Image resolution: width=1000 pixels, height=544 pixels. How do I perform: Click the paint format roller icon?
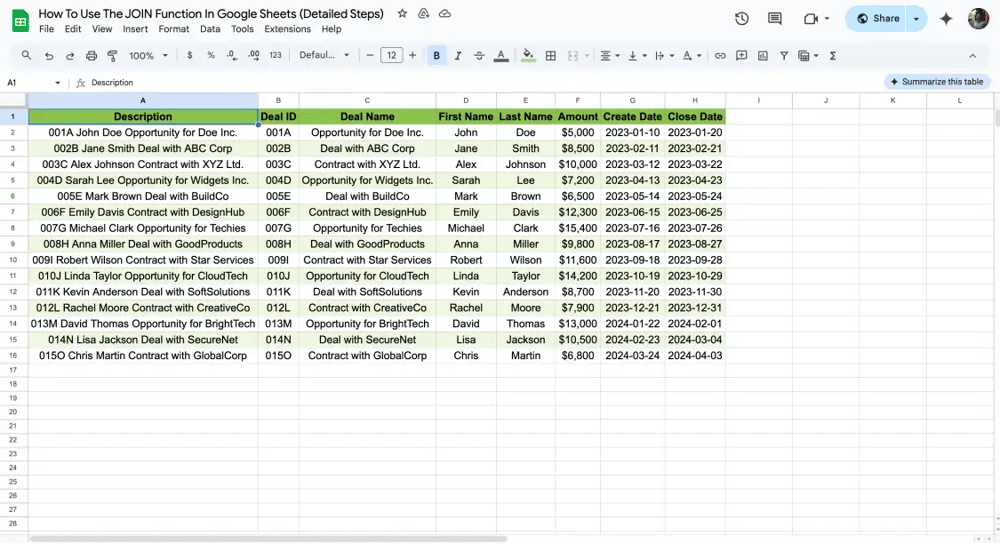[x=112, y=56]
